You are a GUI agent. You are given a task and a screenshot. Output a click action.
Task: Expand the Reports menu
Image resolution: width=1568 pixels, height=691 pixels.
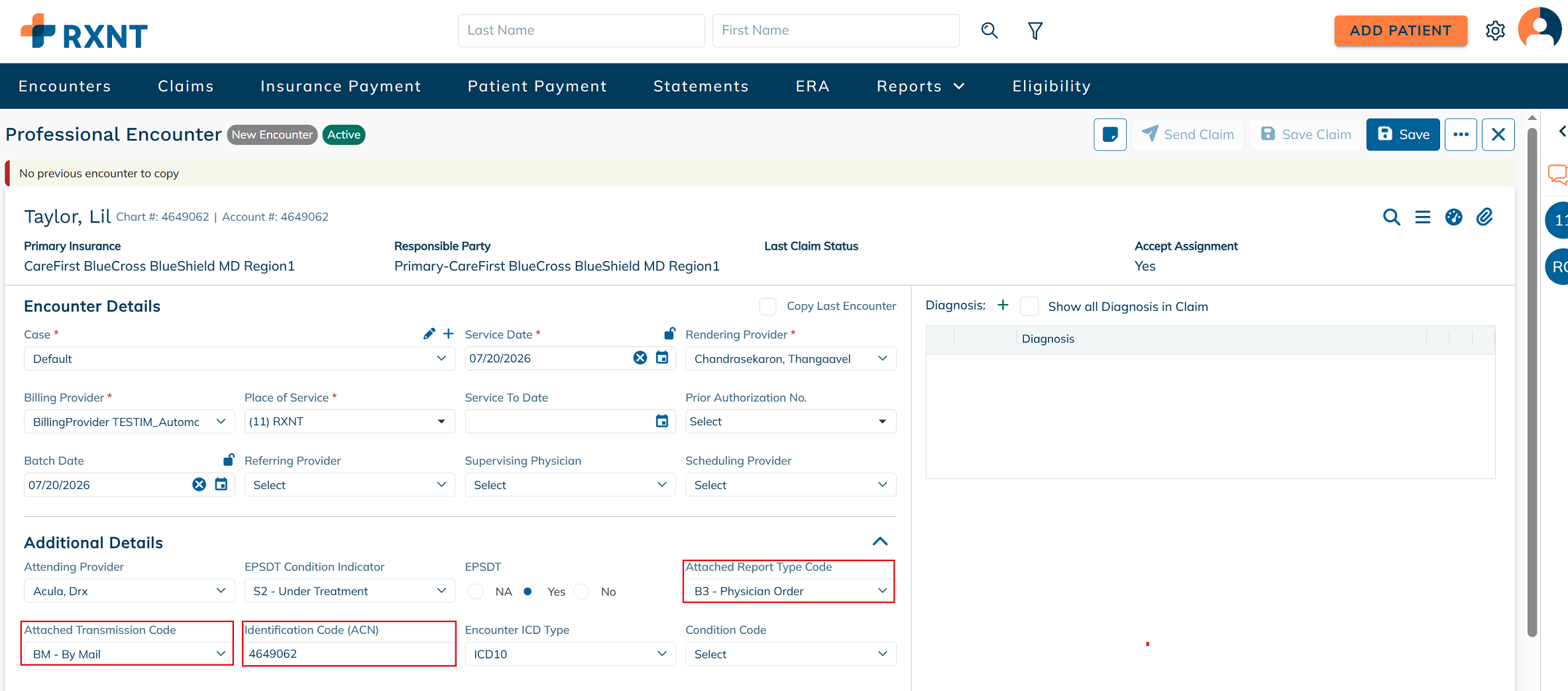(x=921, y=86)
